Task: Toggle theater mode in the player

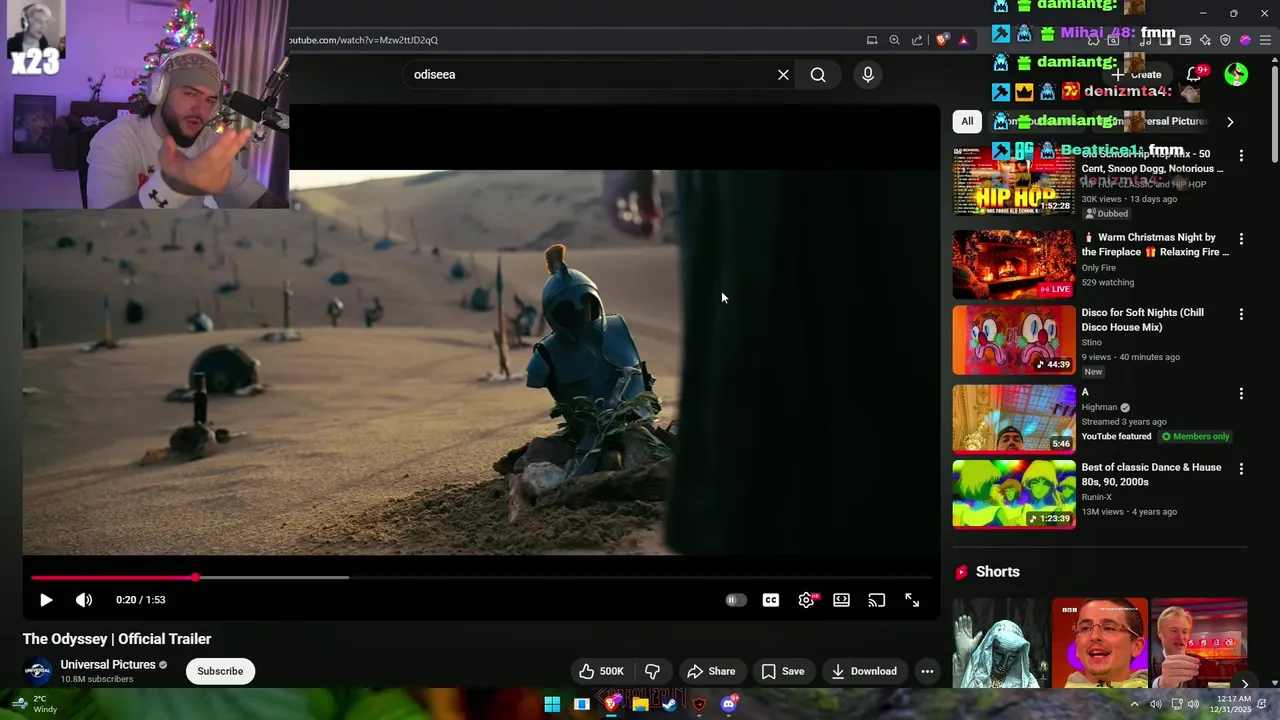Action: coord(841,600)
